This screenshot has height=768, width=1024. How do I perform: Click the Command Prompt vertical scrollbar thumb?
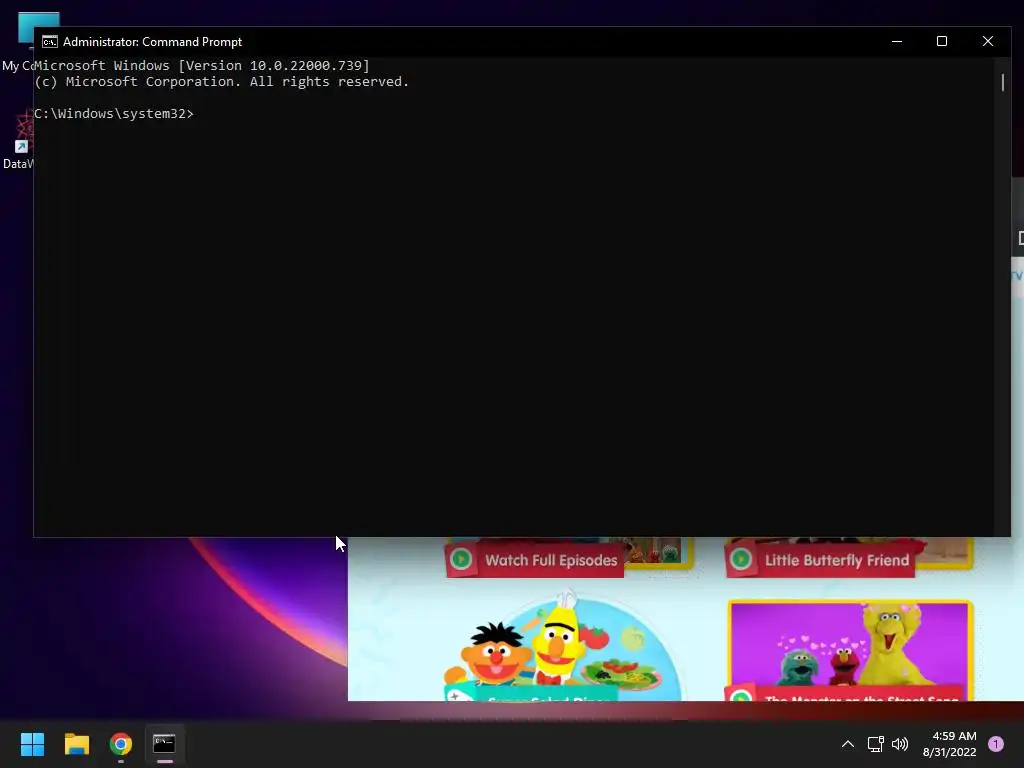[x=1002, y=82]
